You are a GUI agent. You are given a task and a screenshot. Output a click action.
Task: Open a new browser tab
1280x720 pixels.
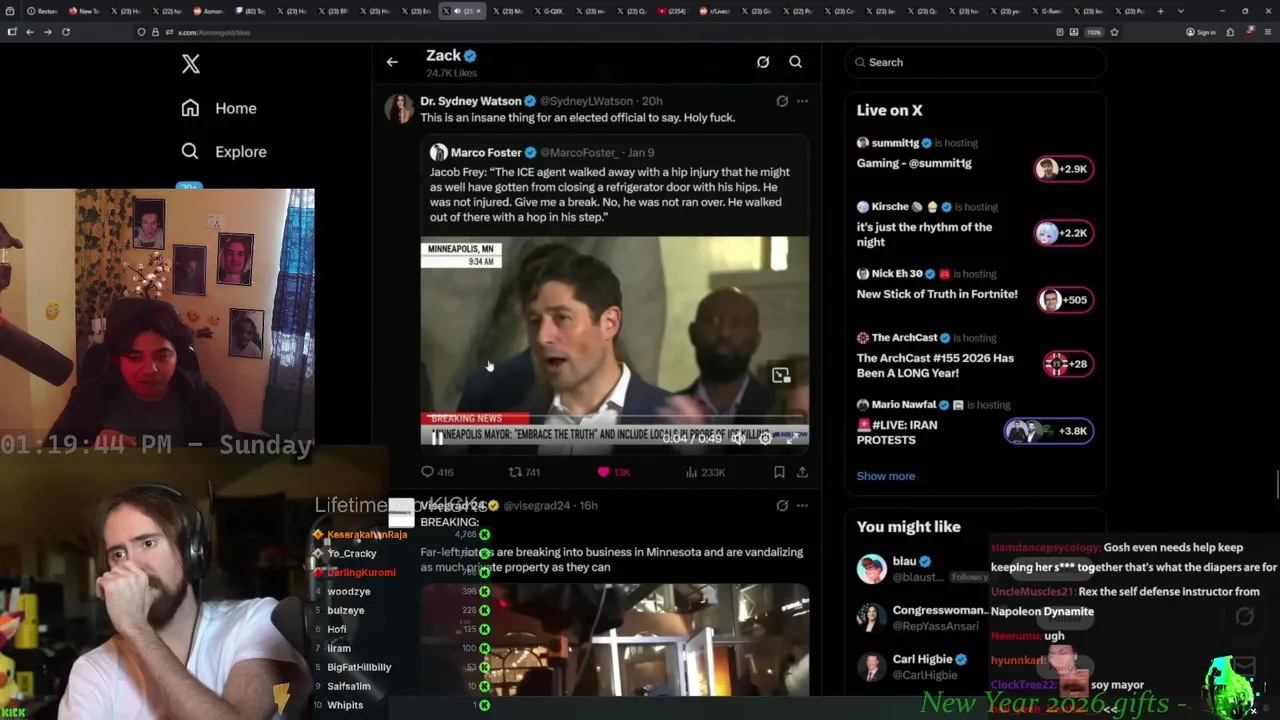coord(1159,11)
